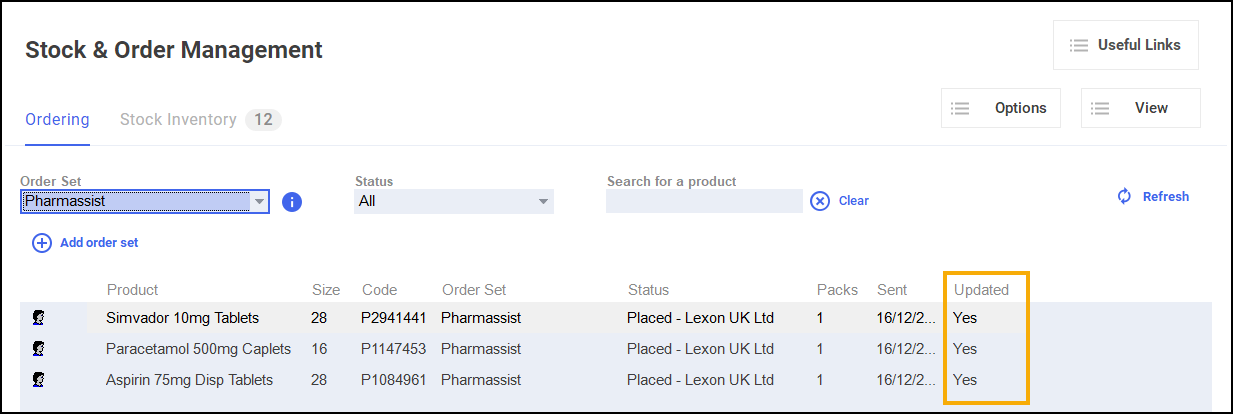The width and height of the screenshot is (1233, 414).
Task: Click the Add order set link
Action: 99,243
